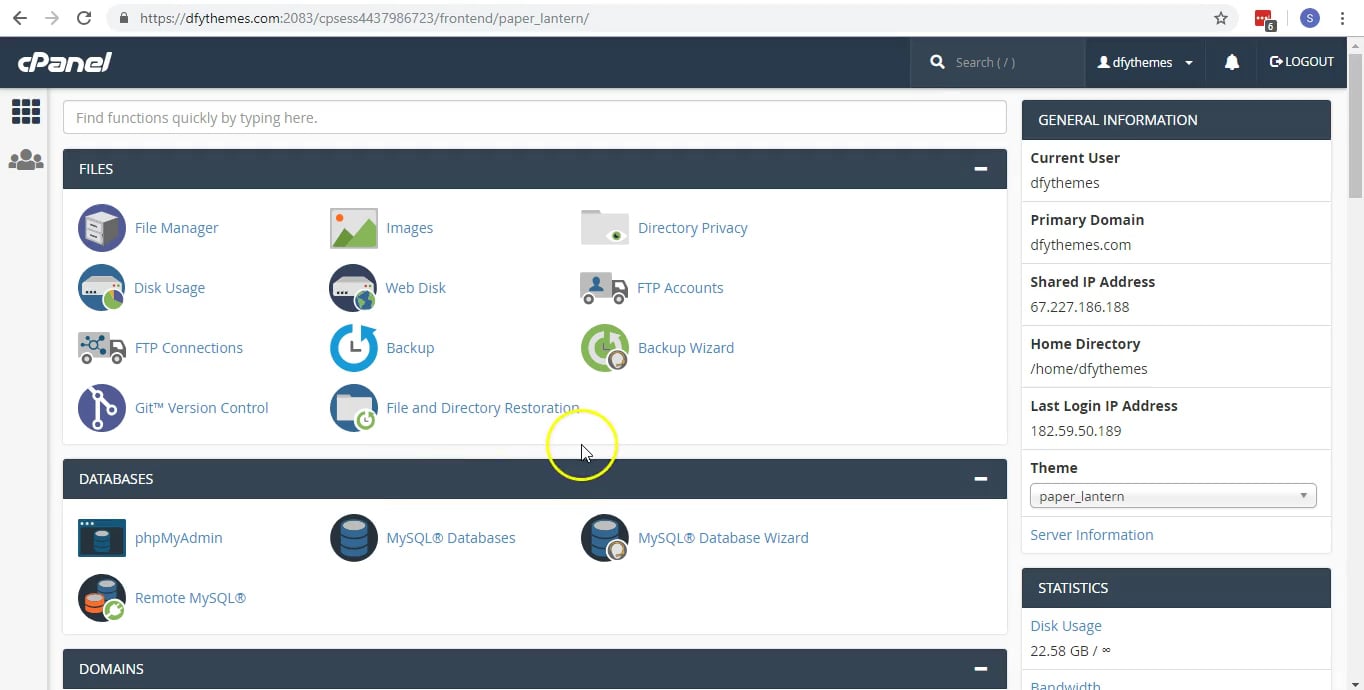1364x690 pixels.
Task: Open the phpMyAdmin icon
Action: (102, 538)
